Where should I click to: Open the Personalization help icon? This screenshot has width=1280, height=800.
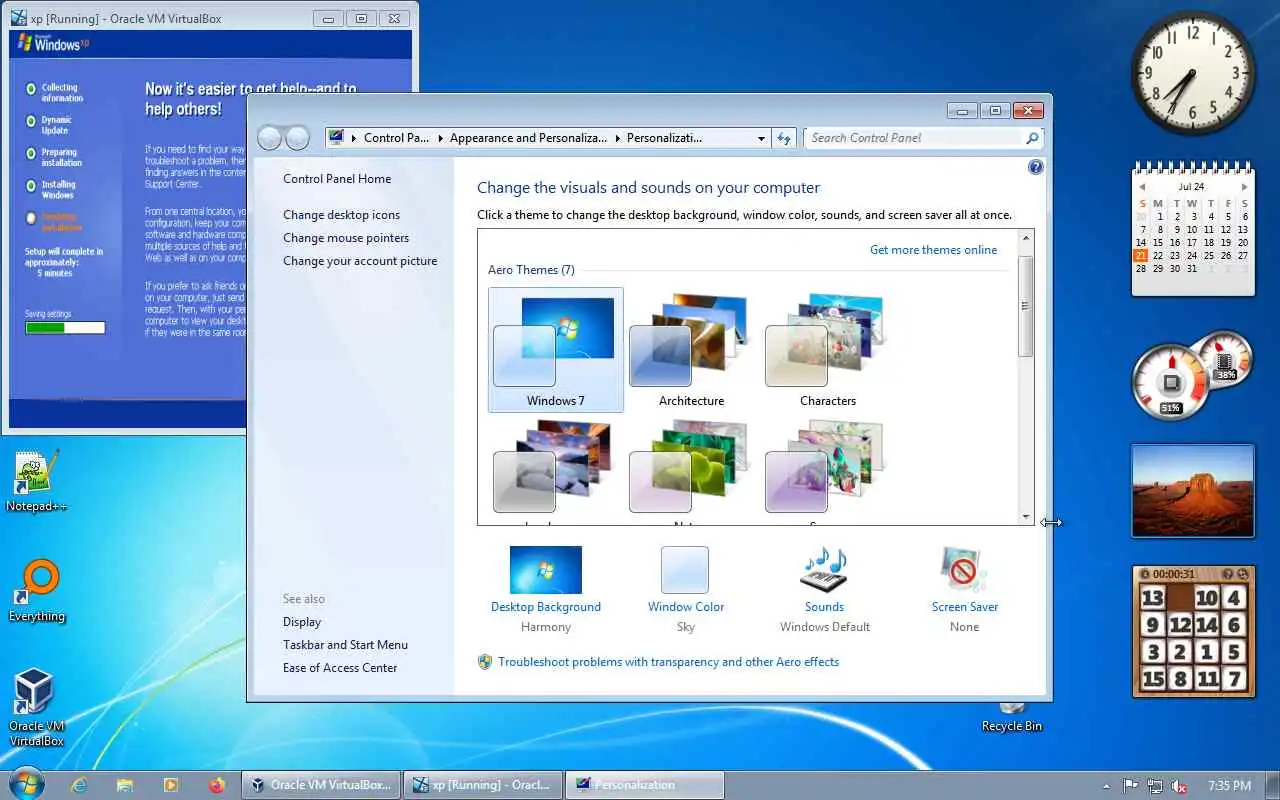(x=1035, y=167)
